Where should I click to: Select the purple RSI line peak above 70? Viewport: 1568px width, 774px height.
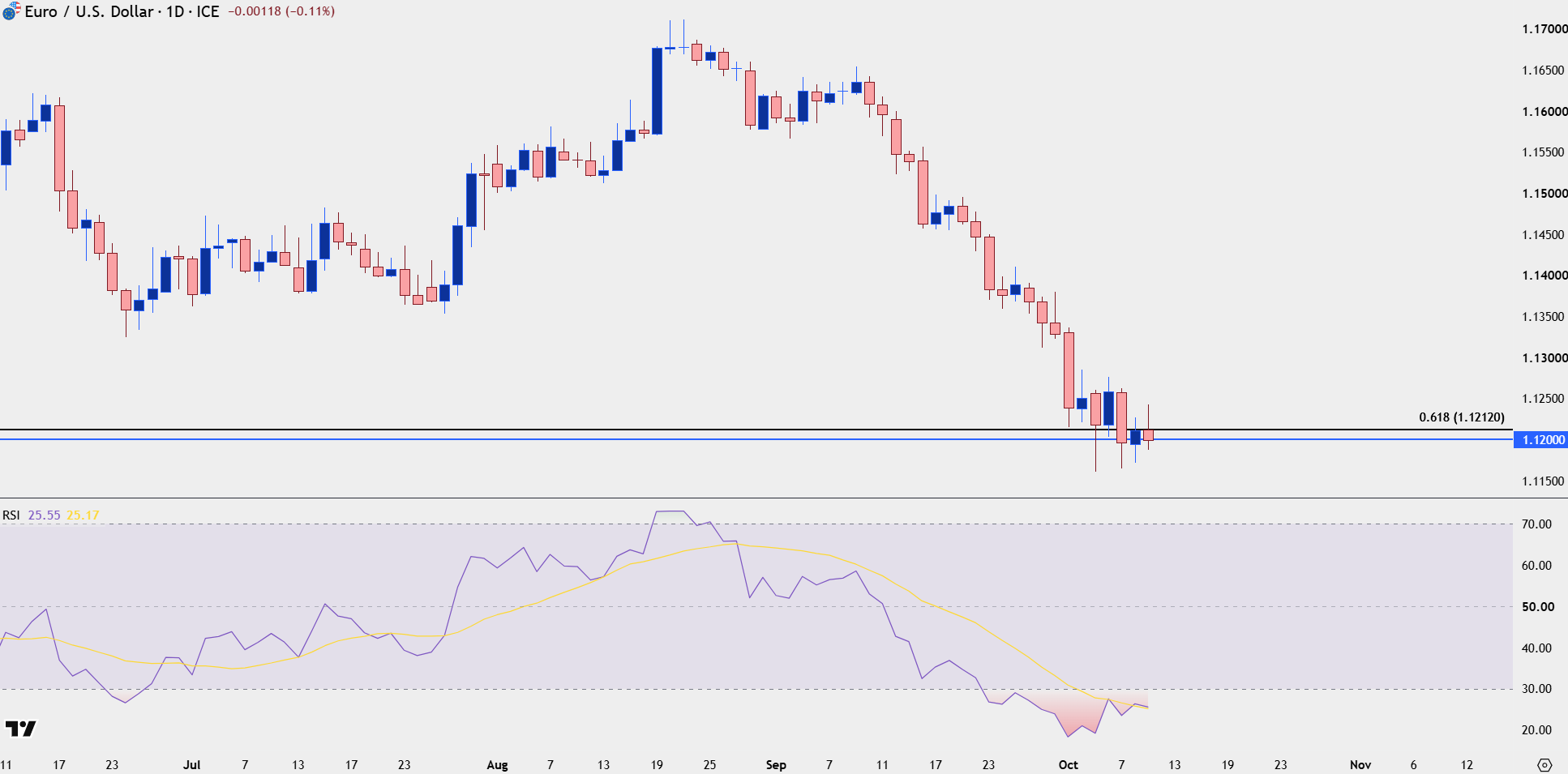670,511
